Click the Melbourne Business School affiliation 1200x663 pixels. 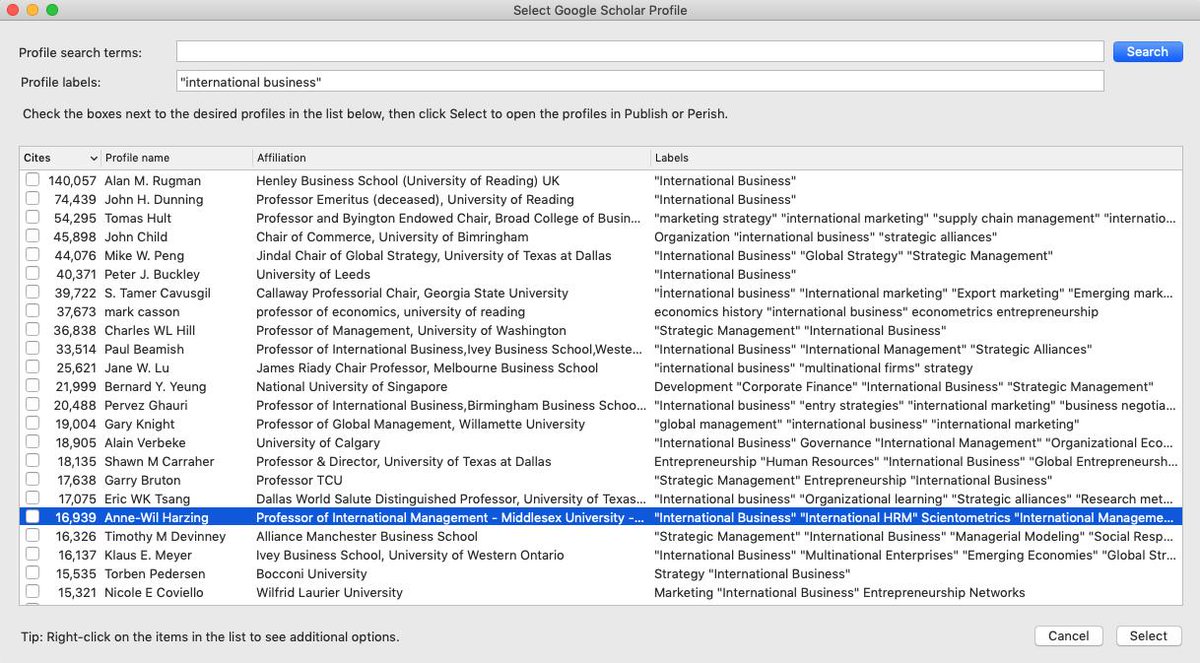click(427, 368)
